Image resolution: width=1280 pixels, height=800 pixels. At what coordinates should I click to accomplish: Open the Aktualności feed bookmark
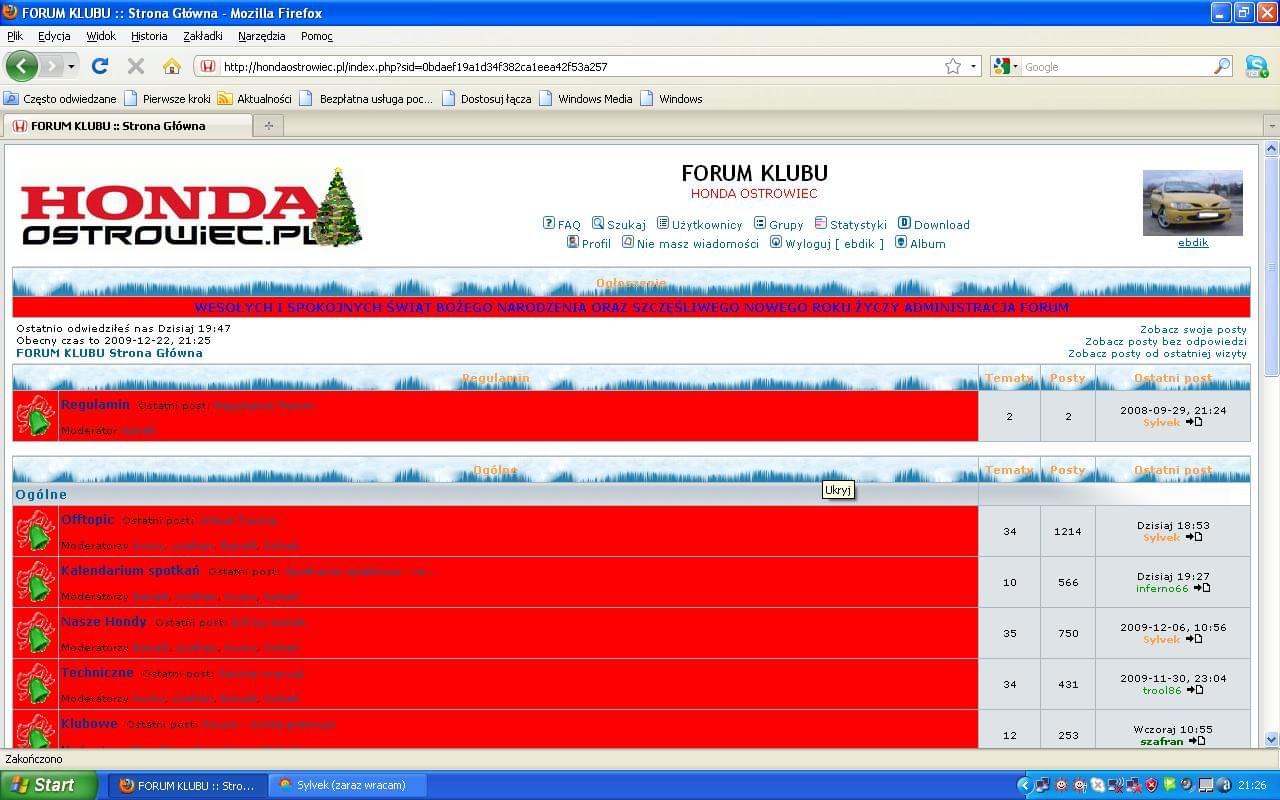click(x=255, y=99)
